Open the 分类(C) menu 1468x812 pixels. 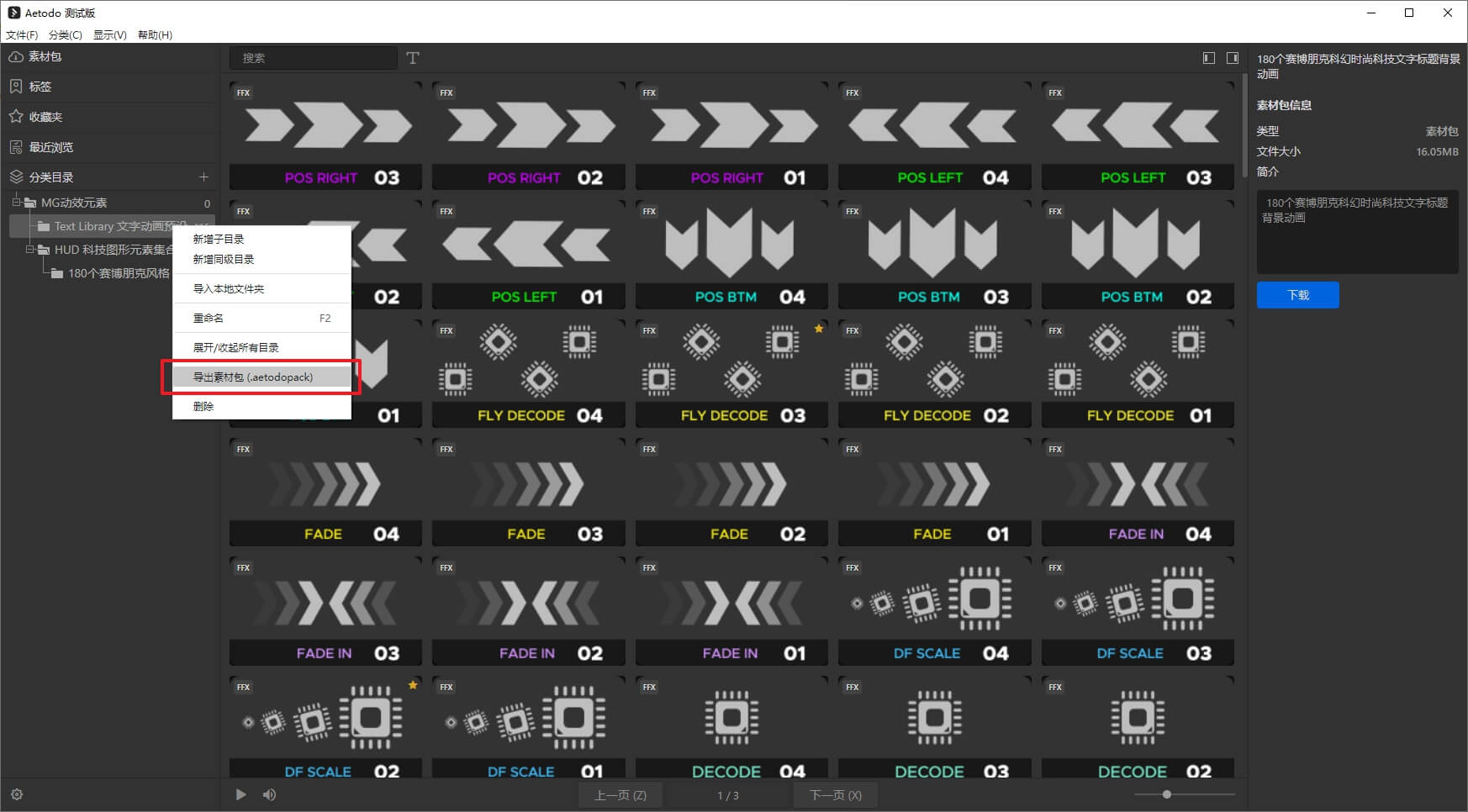[x=66, y=34]
